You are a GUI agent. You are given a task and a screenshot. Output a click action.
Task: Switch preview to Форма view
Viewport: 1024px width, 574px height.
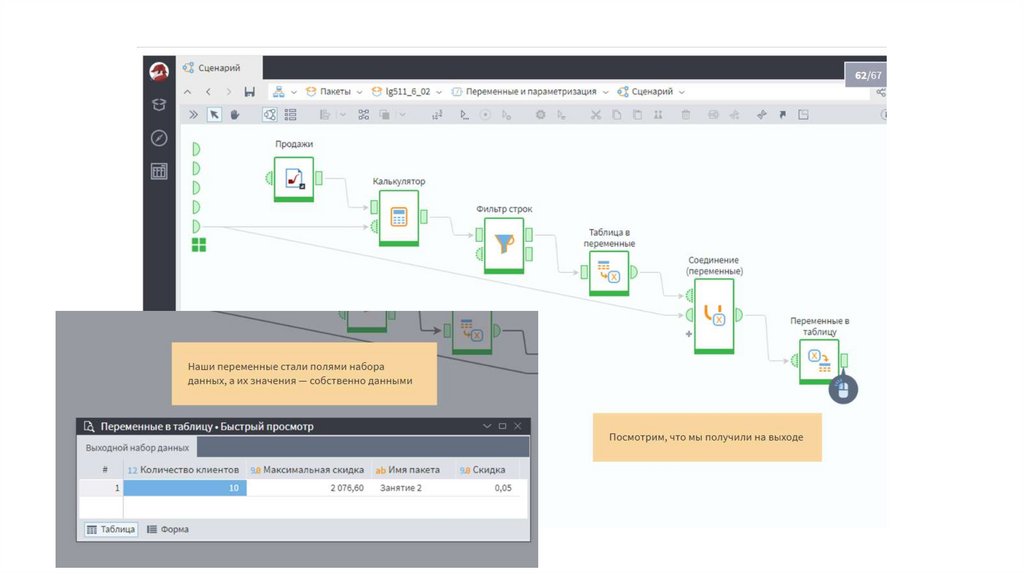[168, 529]
